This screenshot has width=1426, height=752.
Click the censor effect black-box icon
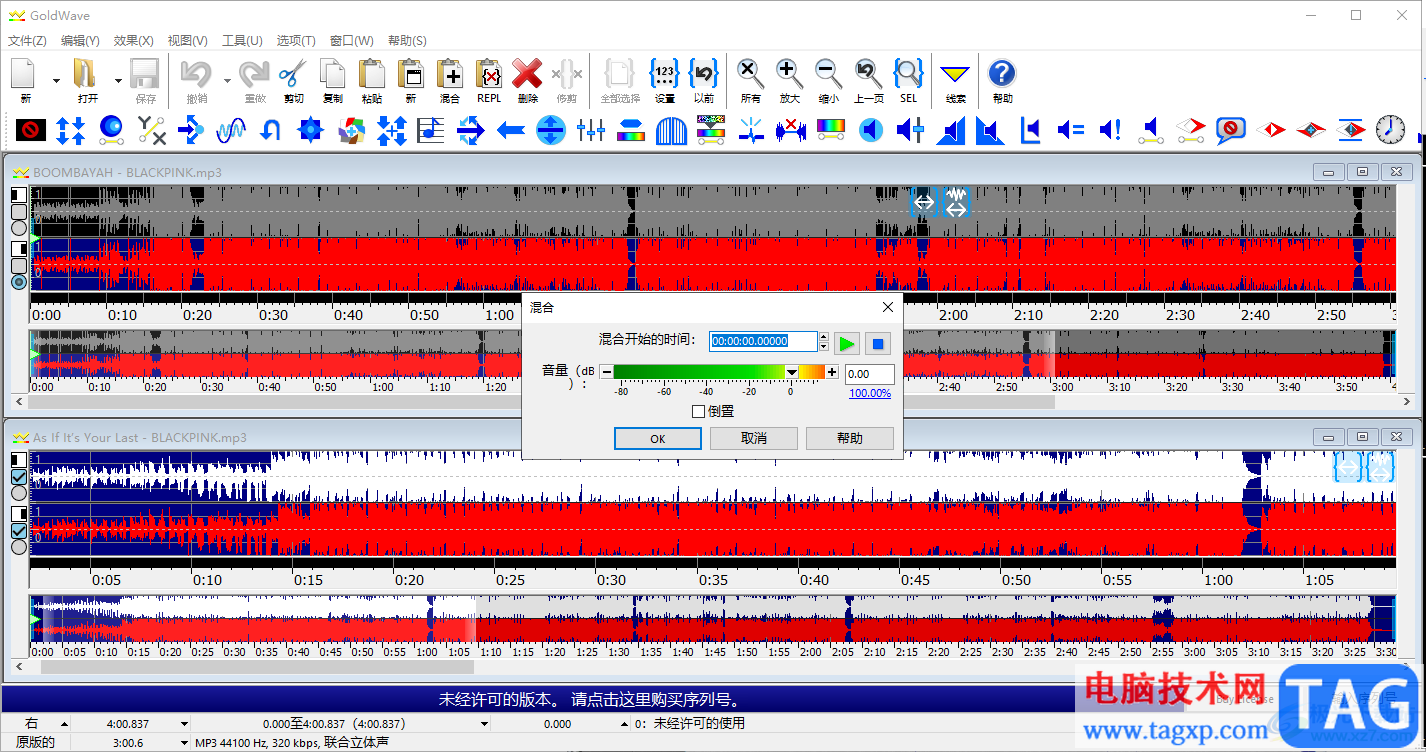31,130
